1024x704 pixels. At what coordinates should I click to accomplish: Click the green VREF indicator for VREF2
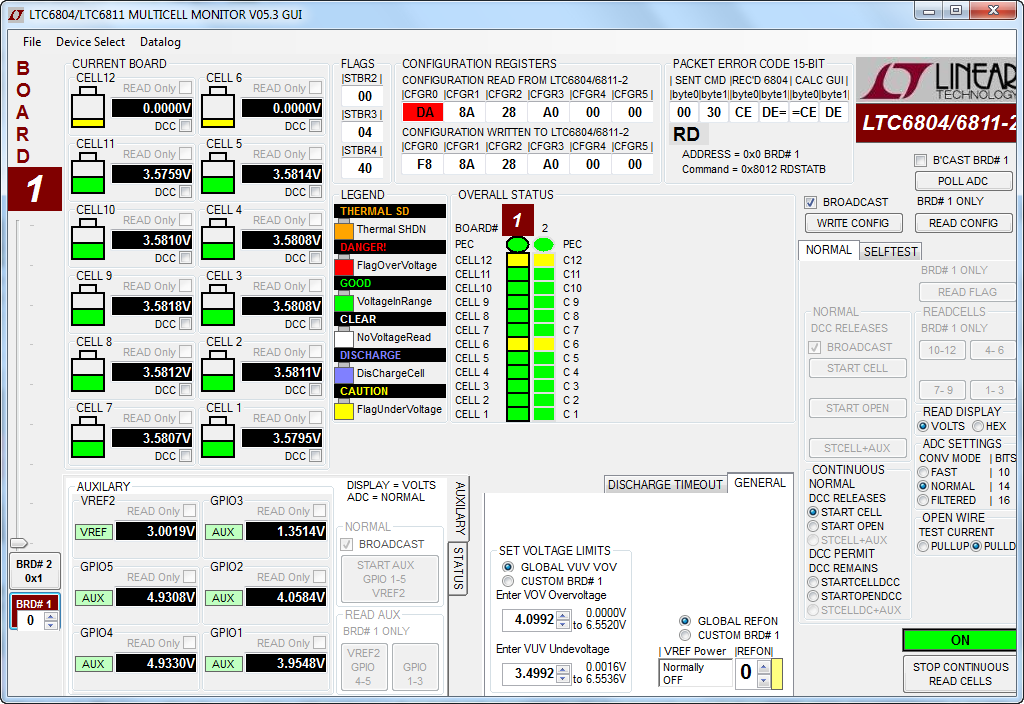coord(93,532)
